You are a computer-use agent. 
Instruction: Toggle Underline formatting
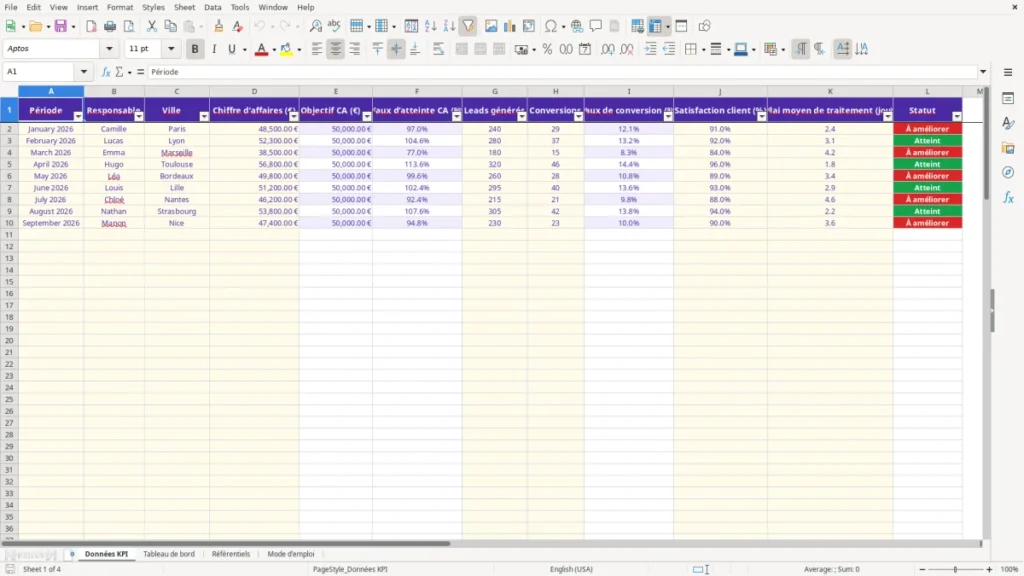click(x=231, y=49)
